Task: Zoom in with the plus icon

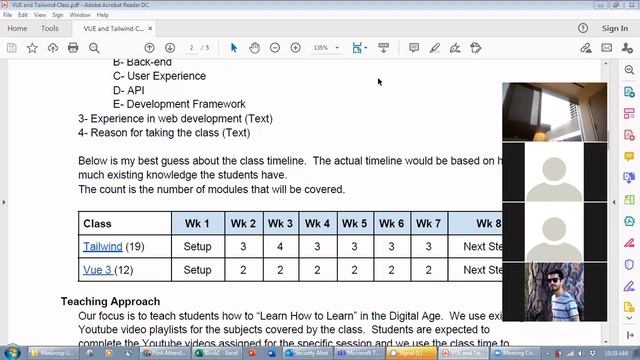Action: (296, 48)
